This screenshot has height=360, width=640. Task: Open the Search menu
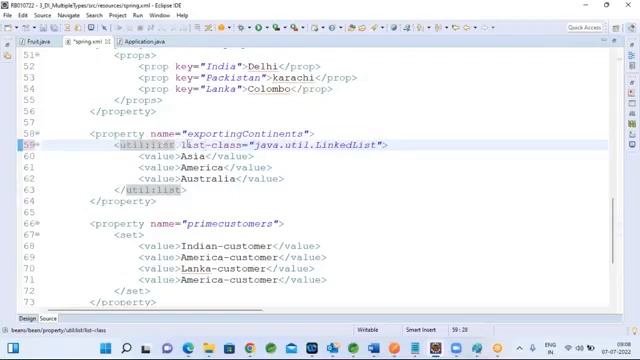pos(94,16)
